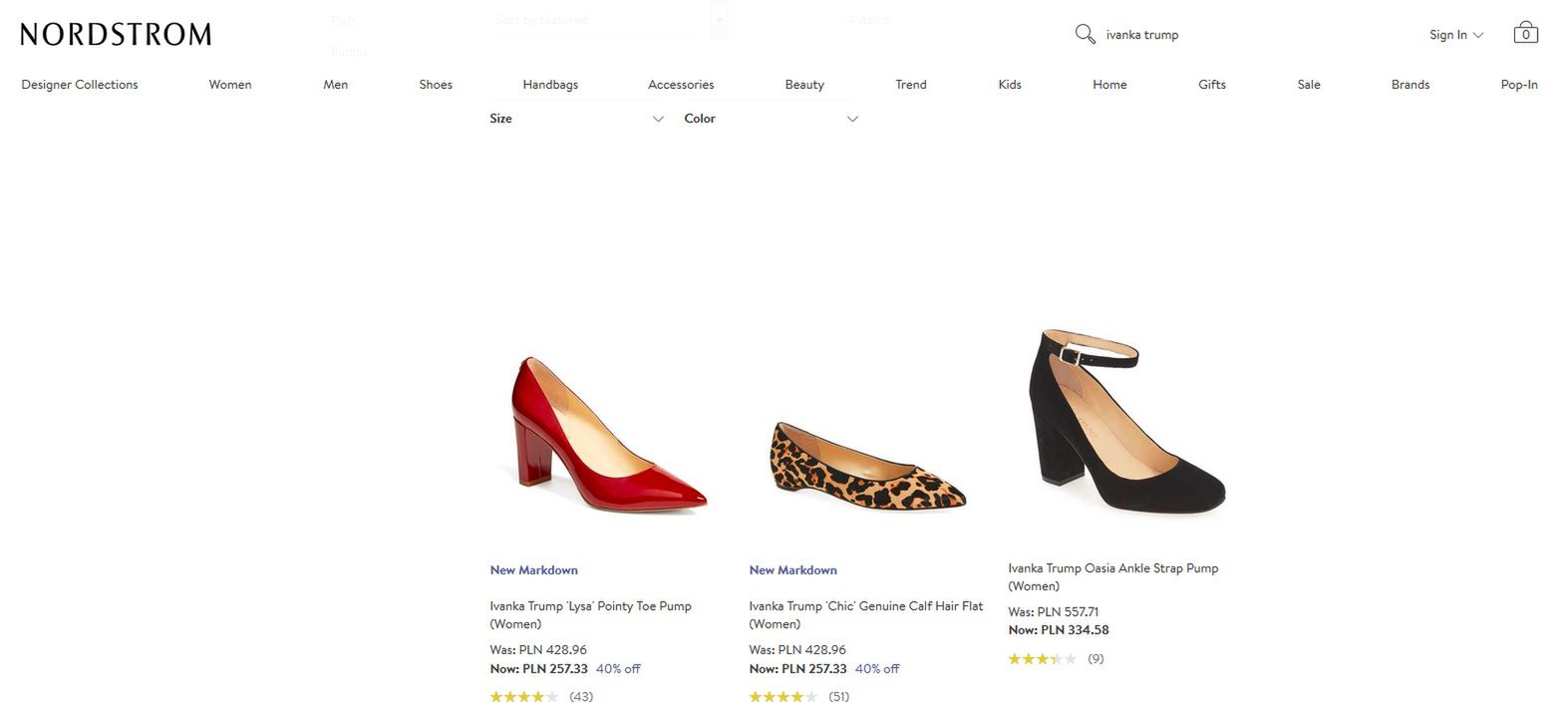Open the Size filter dropdown
1568x716 pixels.
576,119
